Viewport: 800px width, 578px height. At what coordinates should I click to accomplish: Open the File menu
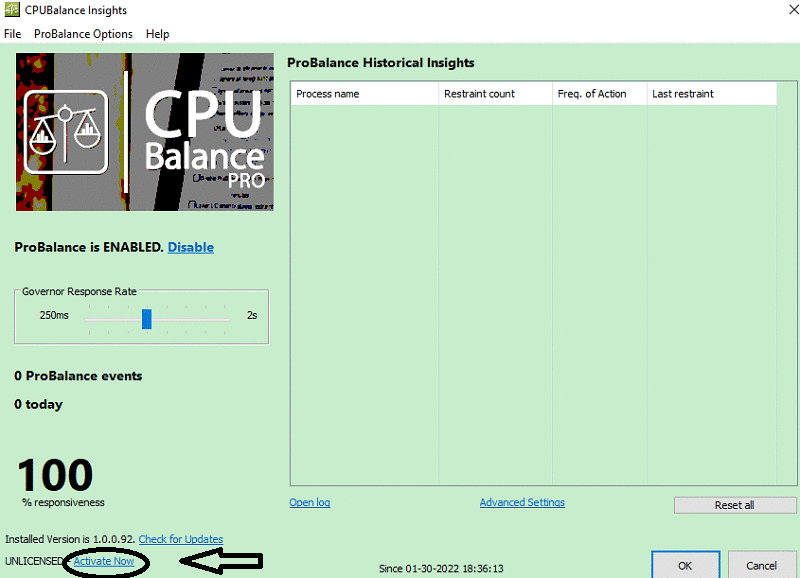12,34
